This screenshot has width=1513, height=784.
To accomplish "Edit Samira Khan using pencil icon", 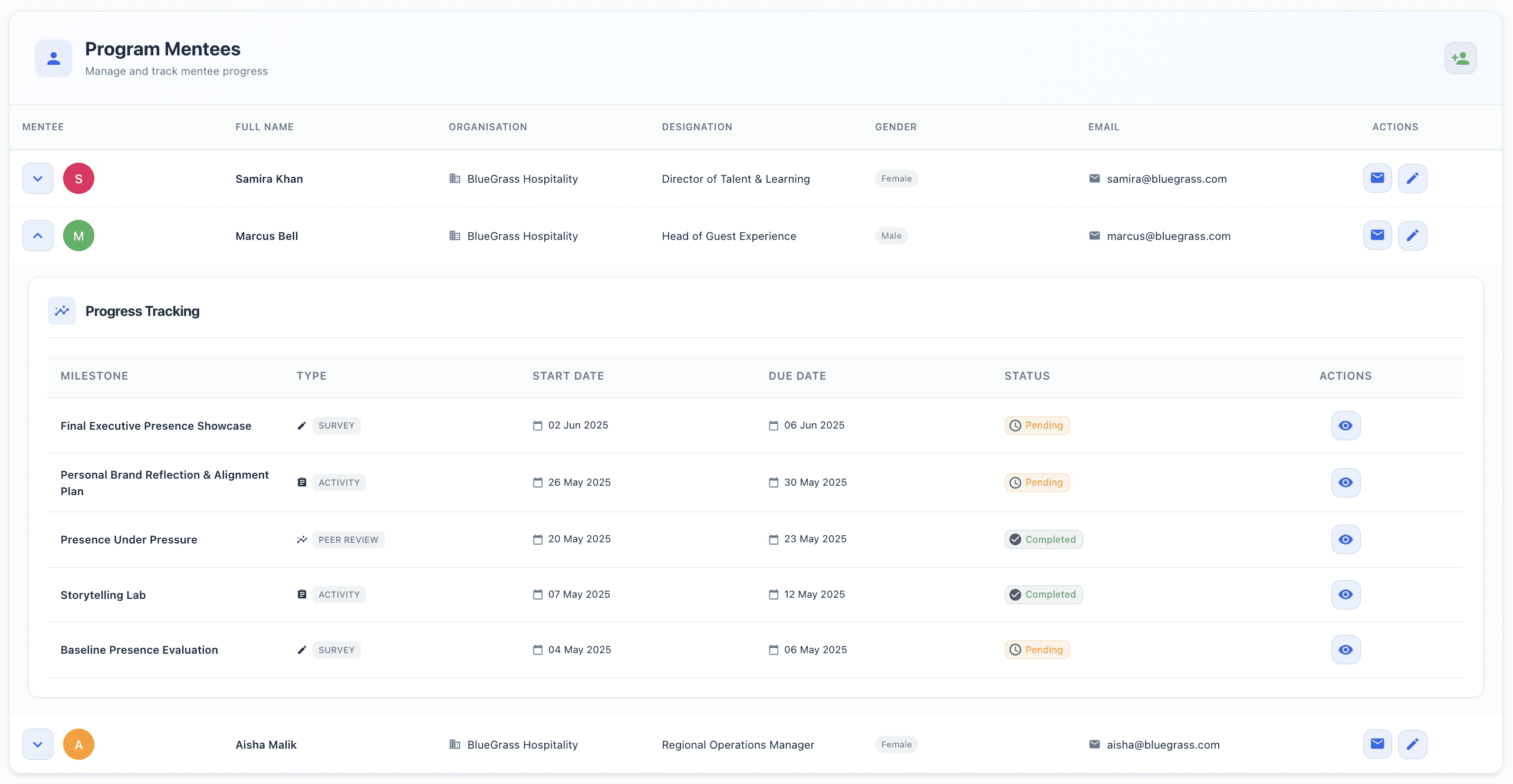I will click(x=1412, y=178).
